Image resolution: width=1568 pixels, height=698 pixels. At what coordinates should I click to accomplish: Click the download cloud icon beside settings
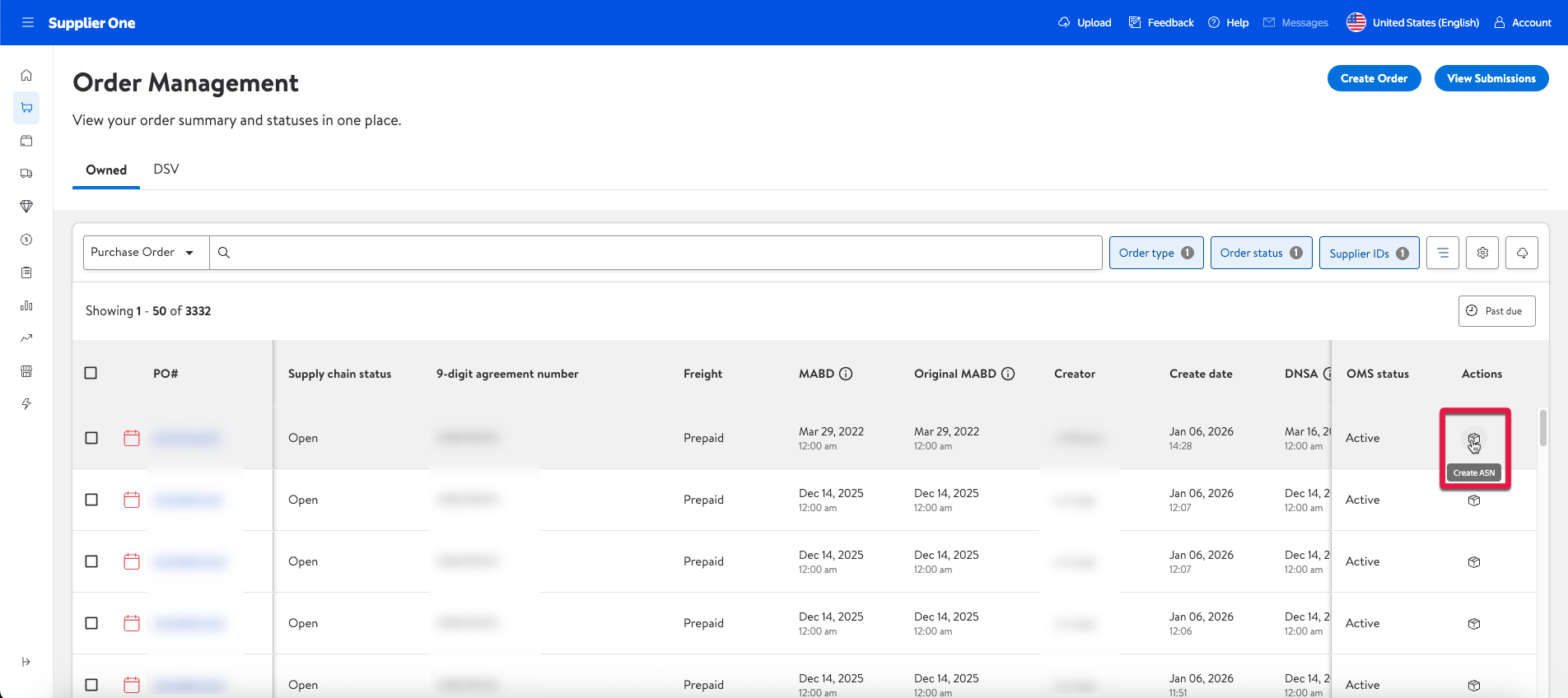(x=1522, y=253)
